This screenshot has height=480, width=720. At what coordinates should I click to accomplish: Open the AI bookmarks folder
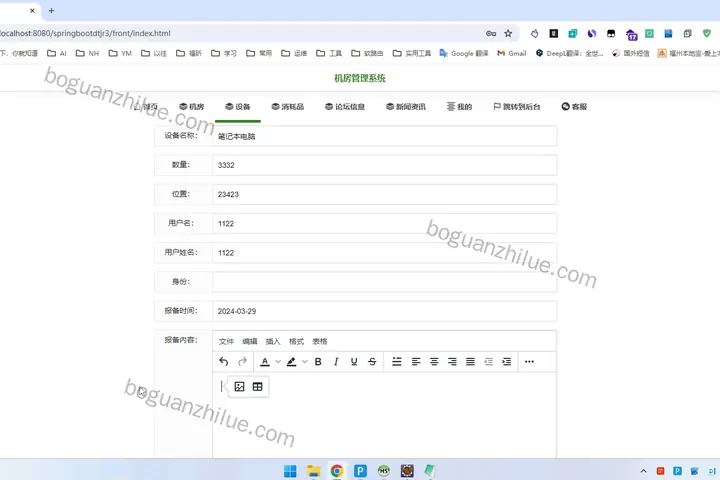pos(57,53)
